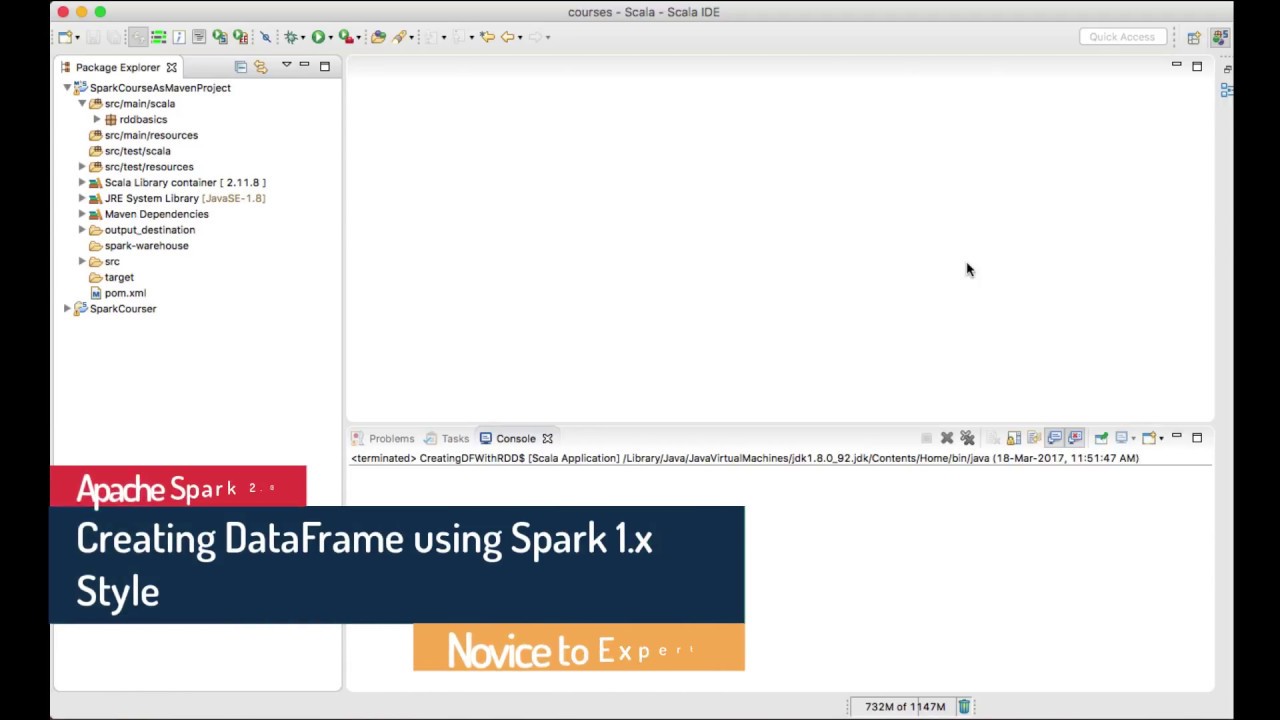Open the Back history dropdown arrow
This screenshot has width=1280, height=720.
click(x=519, y=38)
